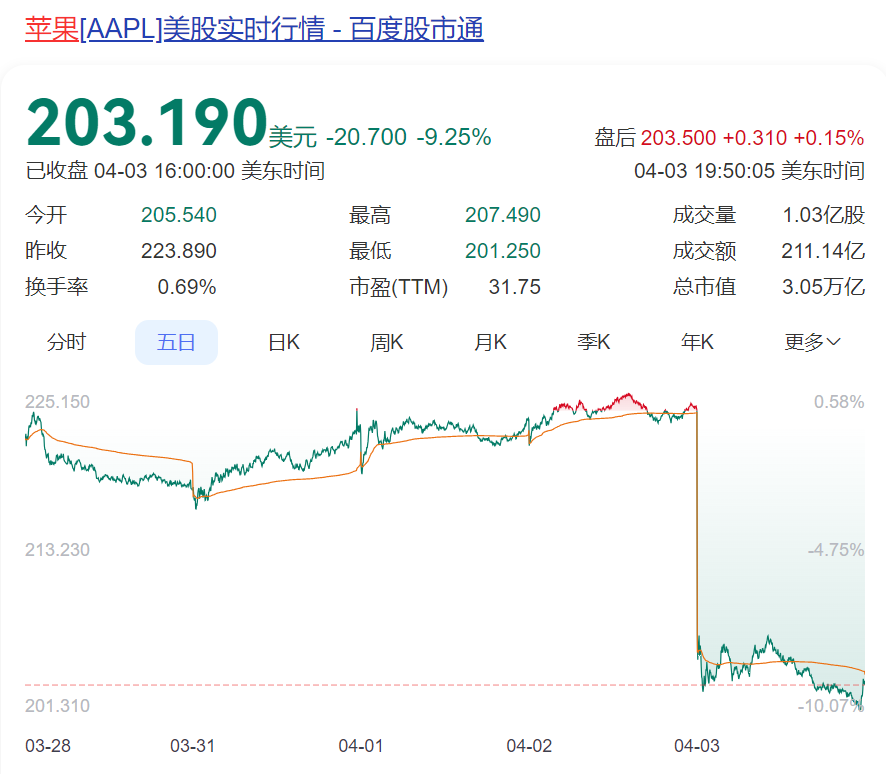Show the 月K chart tab

pos(490,342)
